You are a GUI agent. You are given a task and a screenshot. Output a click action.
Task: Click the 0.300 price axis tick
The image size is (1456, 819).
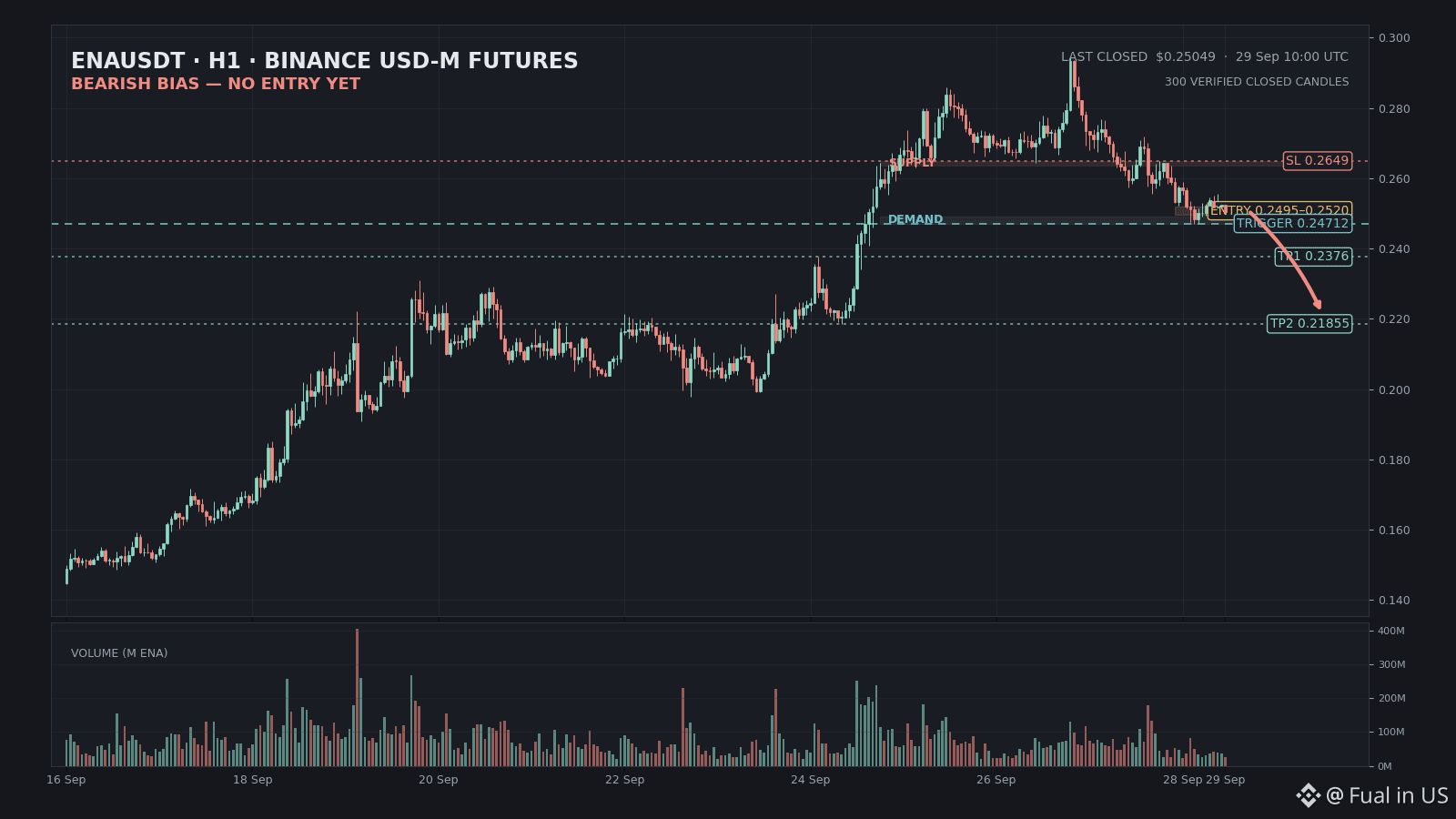coord(1394,38)
